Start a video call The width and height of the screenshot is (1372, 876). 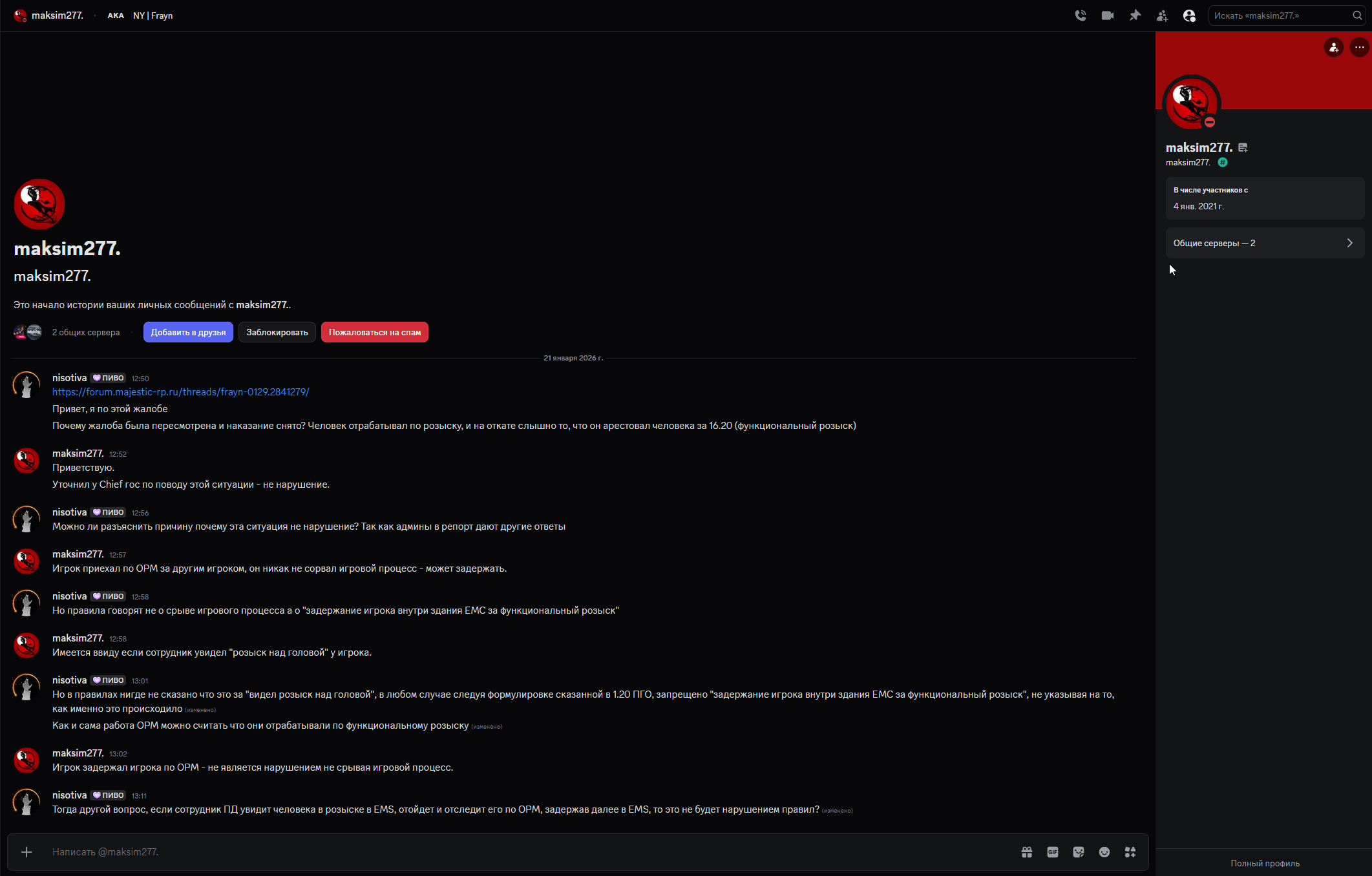pyautogui.click(x=1108, y=16)
